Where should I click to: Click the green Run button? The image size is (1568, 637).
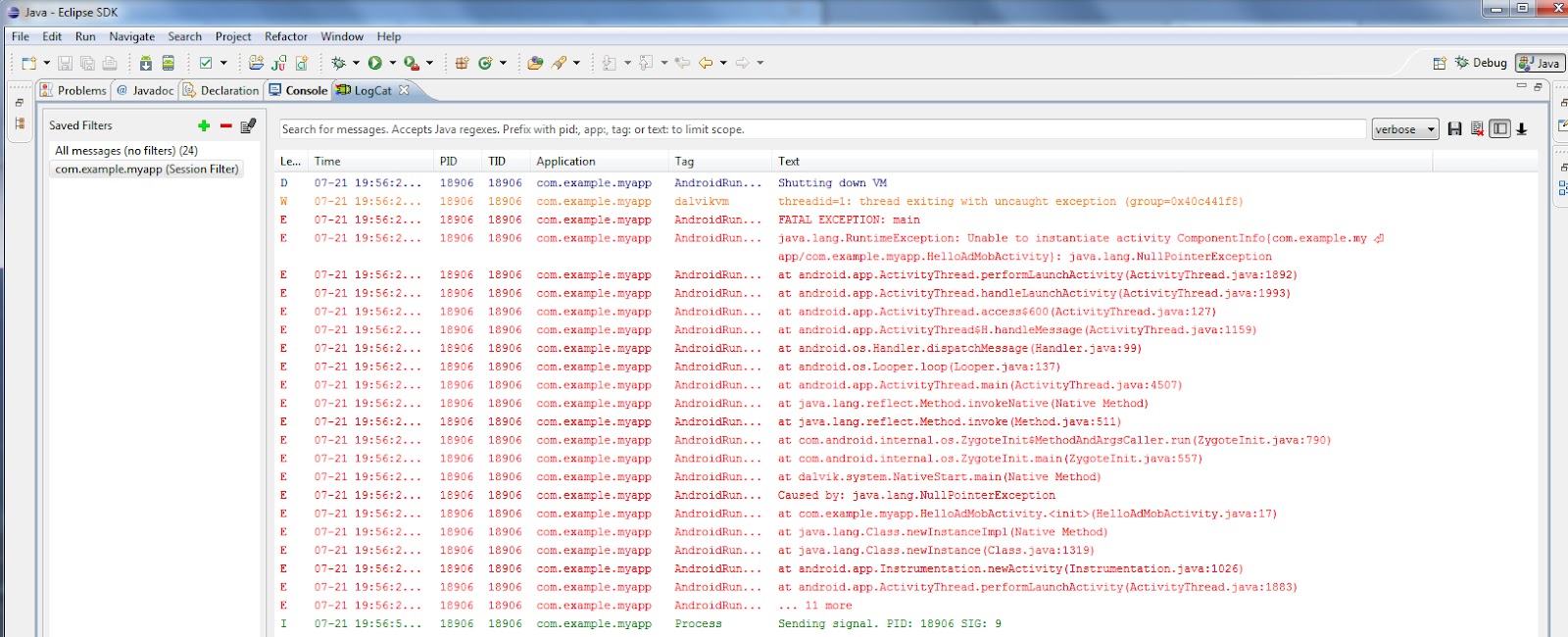[375, 63]
